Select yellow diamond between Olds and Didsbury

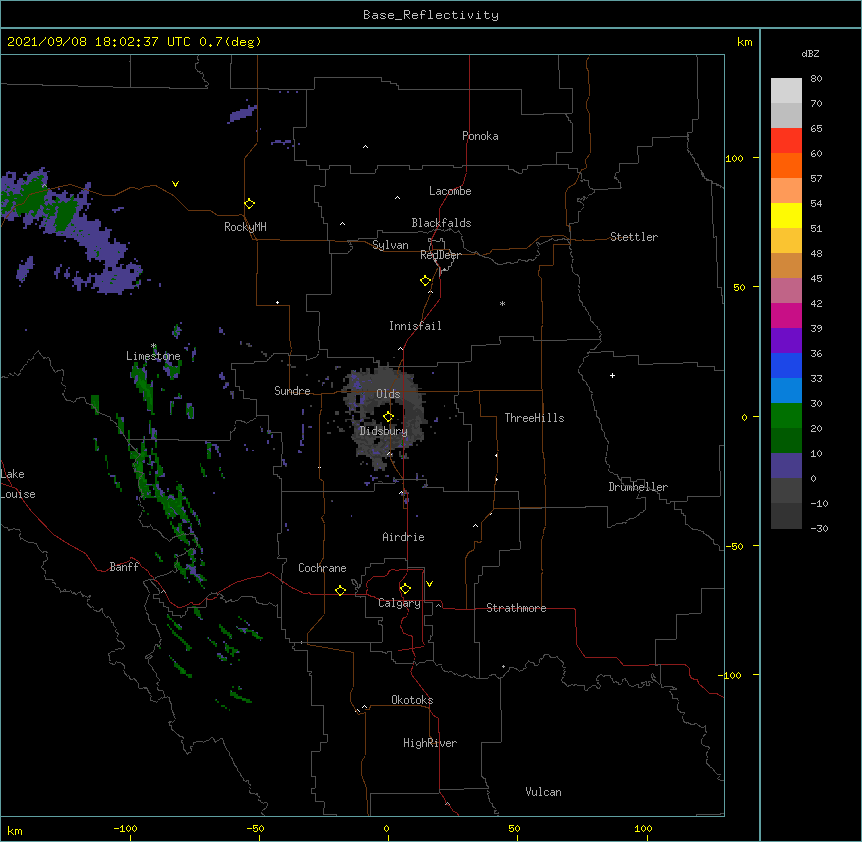(x=388, y=416)
